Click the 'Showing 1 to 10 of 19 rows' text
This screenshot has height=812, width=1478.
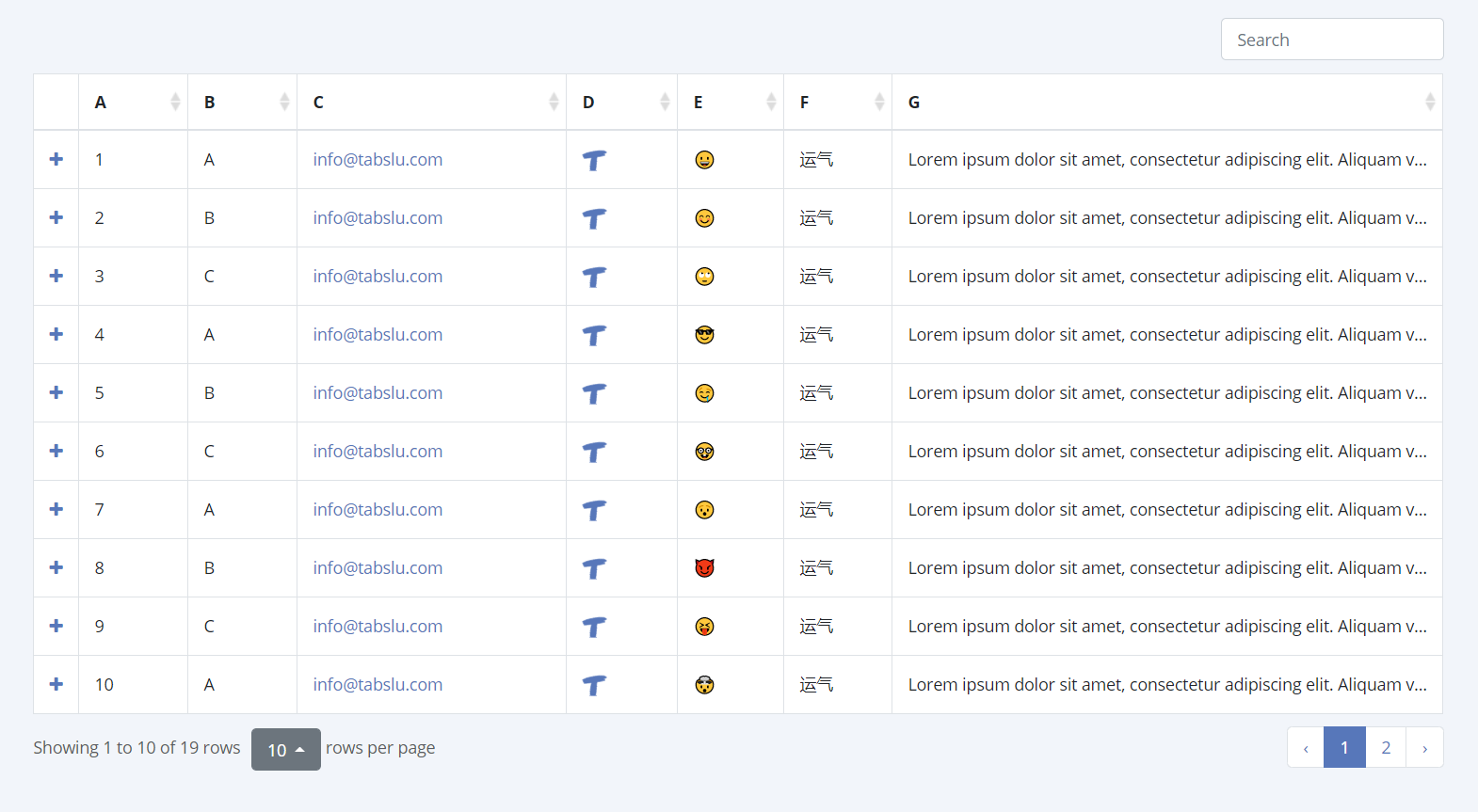137,747
